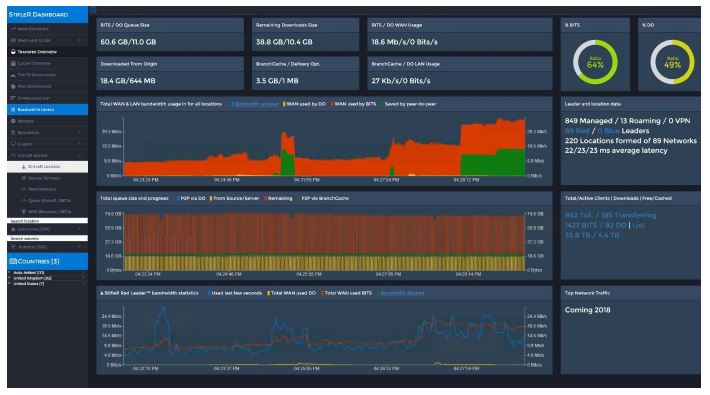Viewport: 710px width, 395px height.
Task: Click the Countries (3) map icon
Action: point(13,261)
